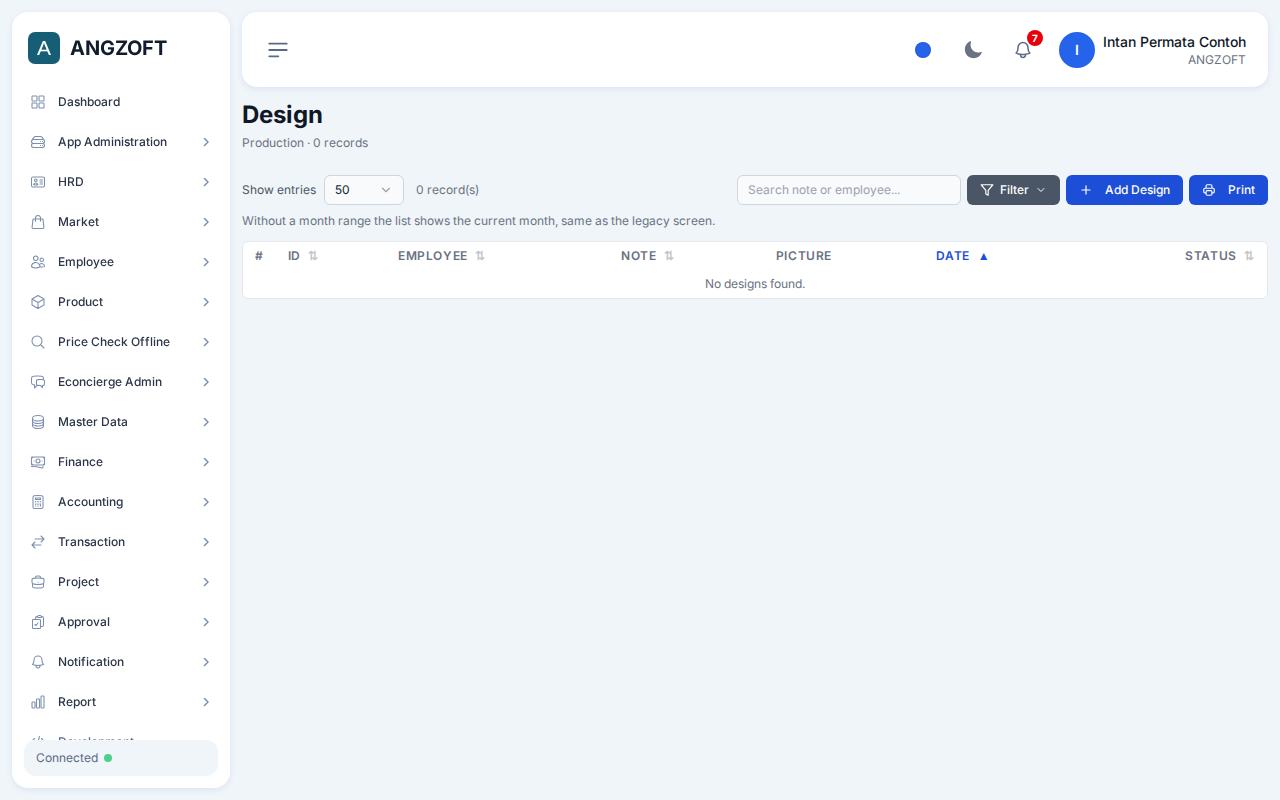Sort table by Employee column
Screen dimensions: 1280x800
point(441,256)
